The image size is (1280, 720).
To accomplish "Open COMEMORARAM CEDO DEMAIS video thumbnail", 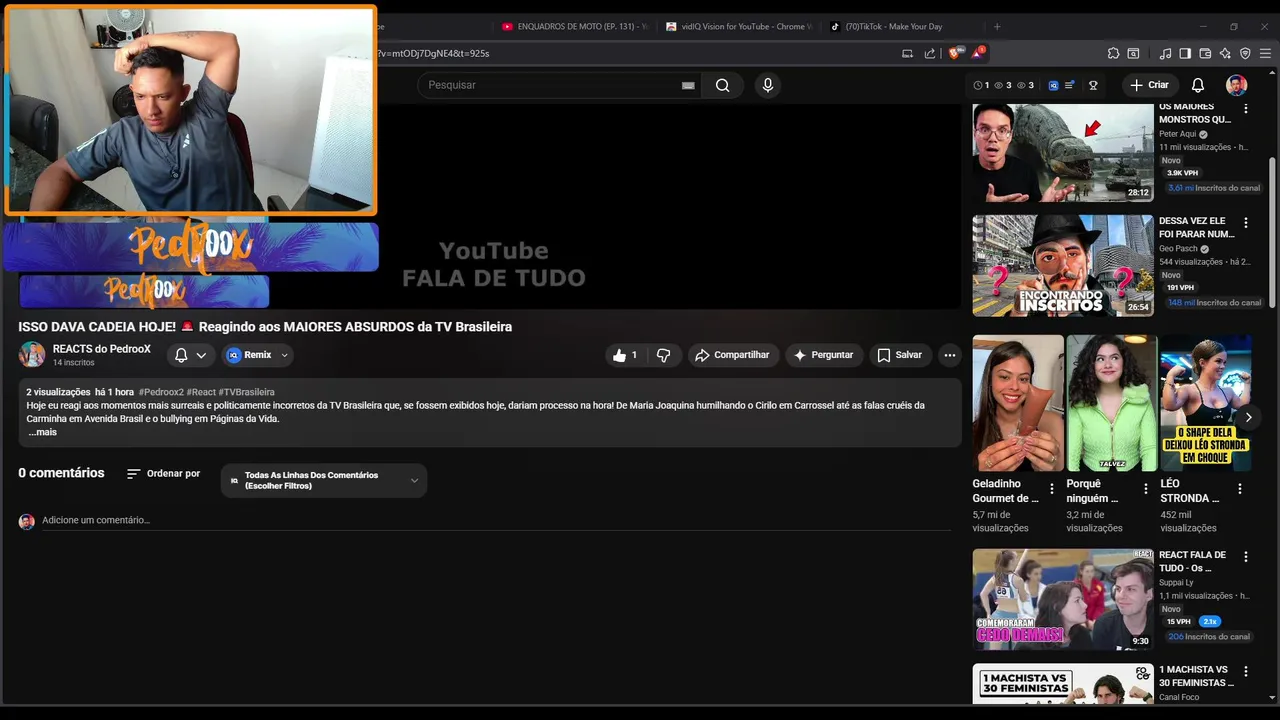I will tap(1063, 599).
